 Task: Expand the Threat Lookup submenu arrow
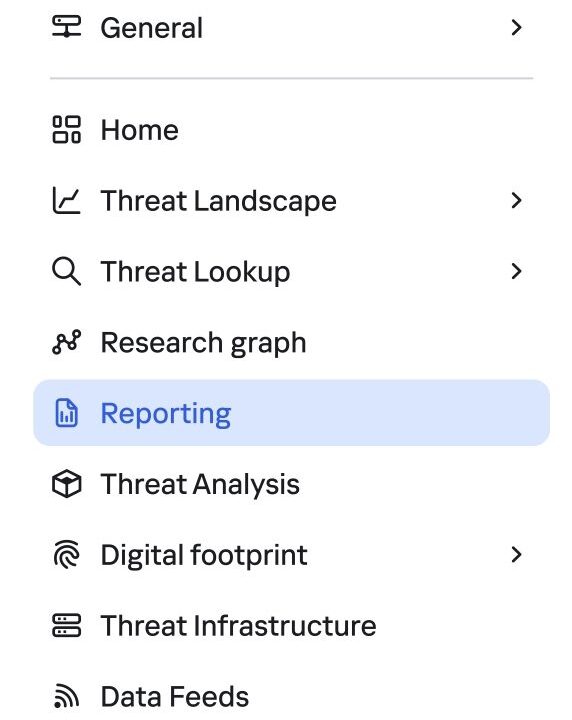coord(516,271)
